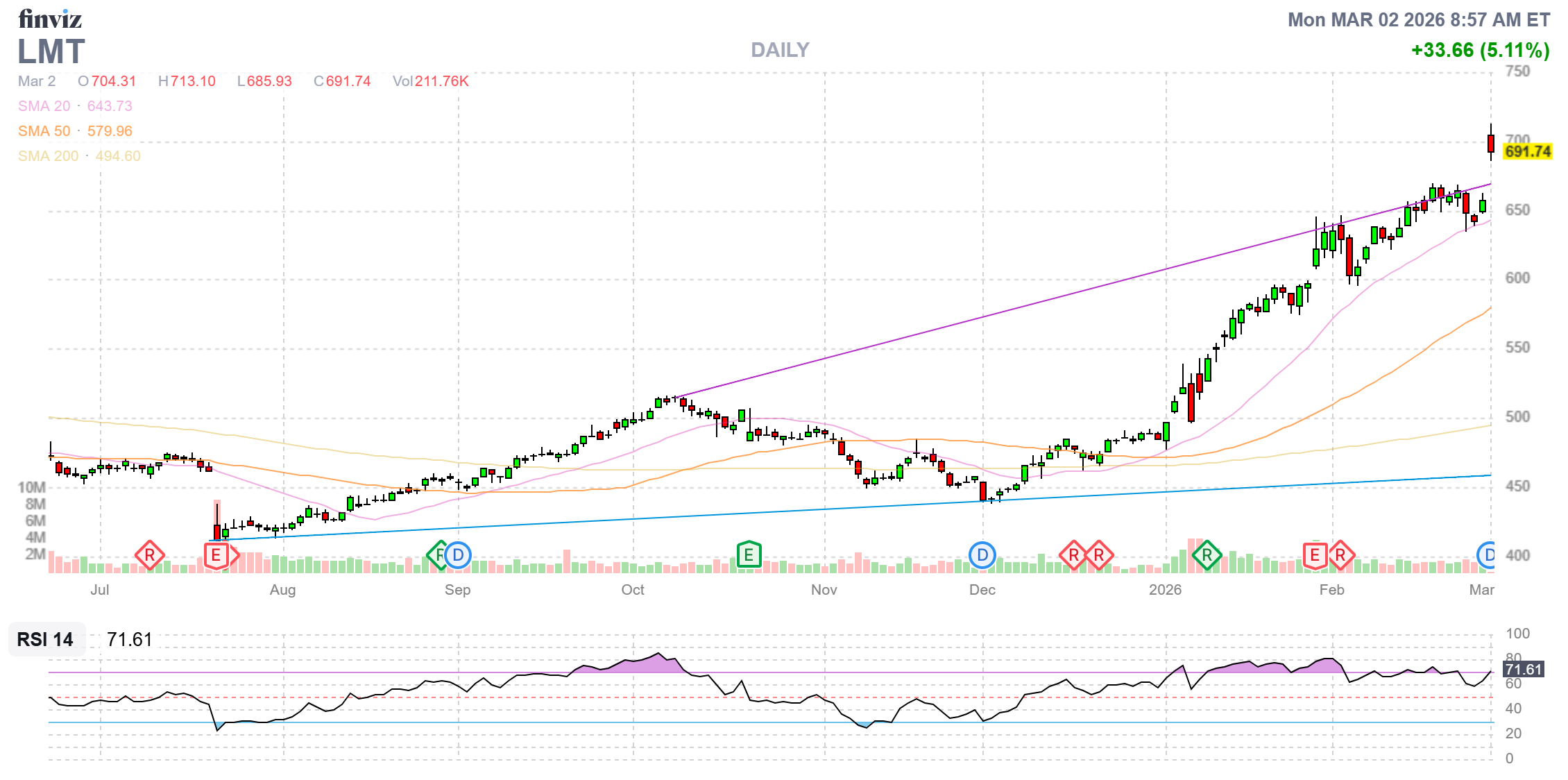Click the red R marker in mid-July
The height and width of the screenshot is (780, 1568).
pos(149,555)
